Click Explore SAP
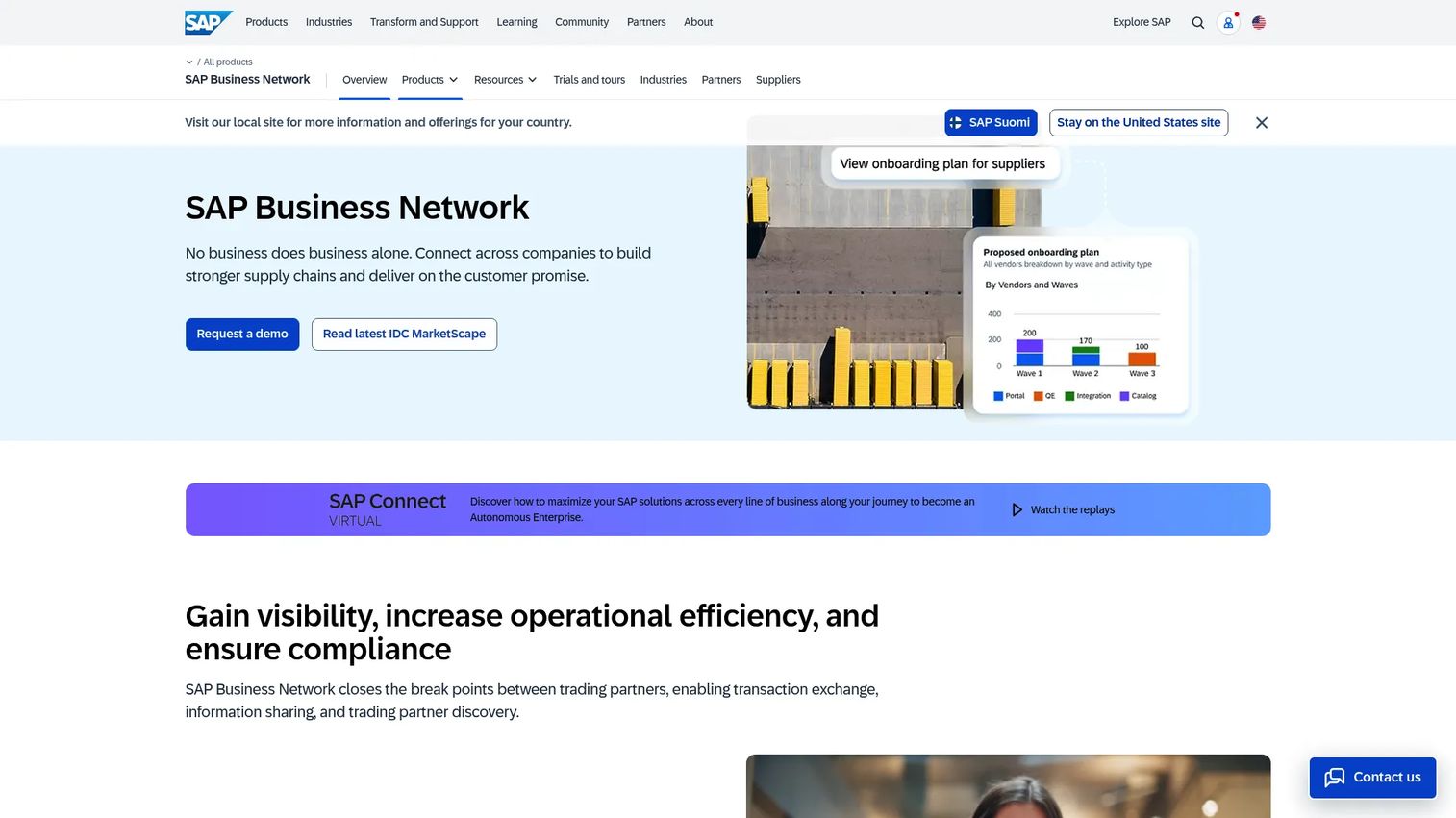This screenshot has width=1456, height=818. pyautogui.click(x=1142, y=22)
